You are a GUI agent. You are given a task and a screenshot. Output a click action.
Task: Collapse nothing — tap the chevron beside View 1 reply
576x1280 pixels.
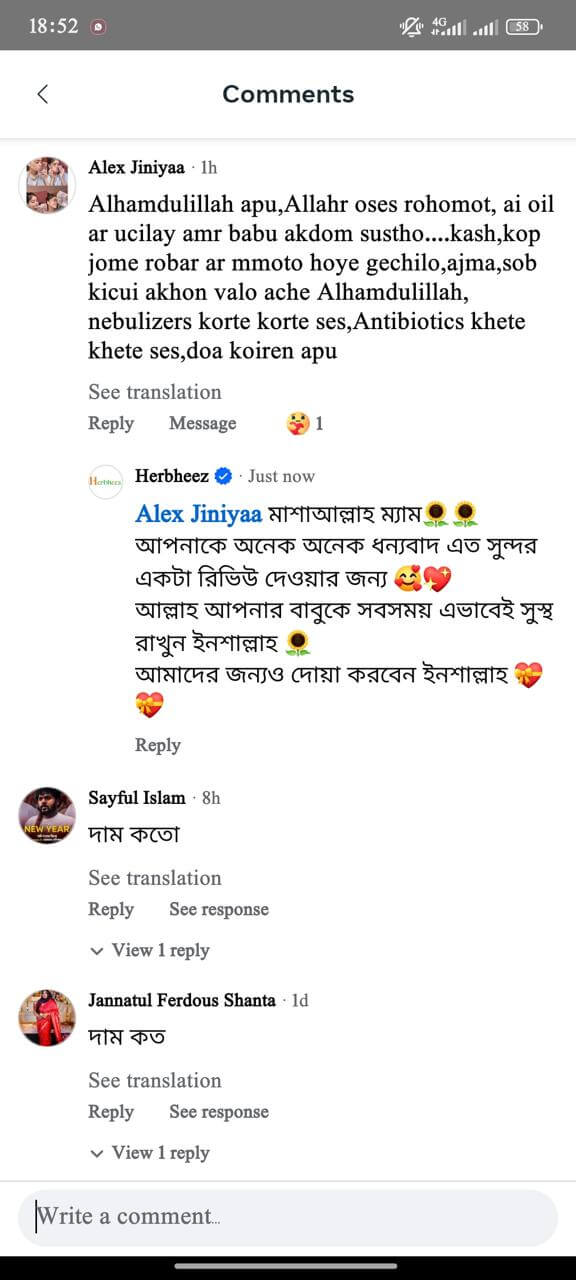(97, 950)
